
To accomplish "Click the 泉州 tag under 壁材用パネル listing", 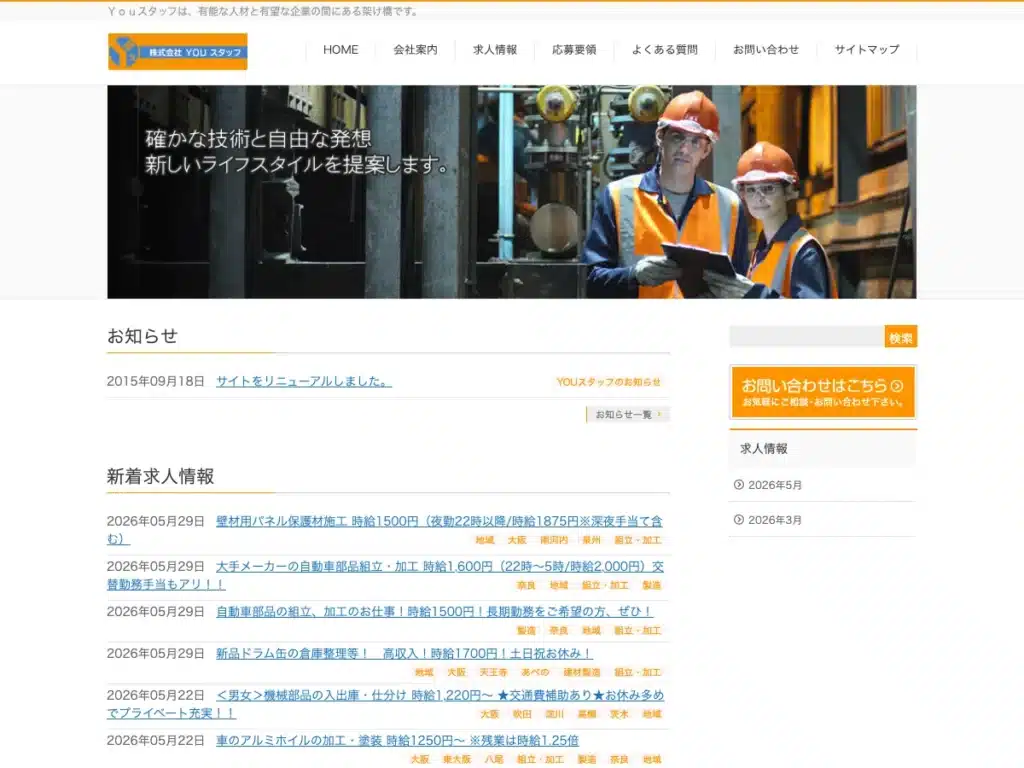I will coord(591,540).
